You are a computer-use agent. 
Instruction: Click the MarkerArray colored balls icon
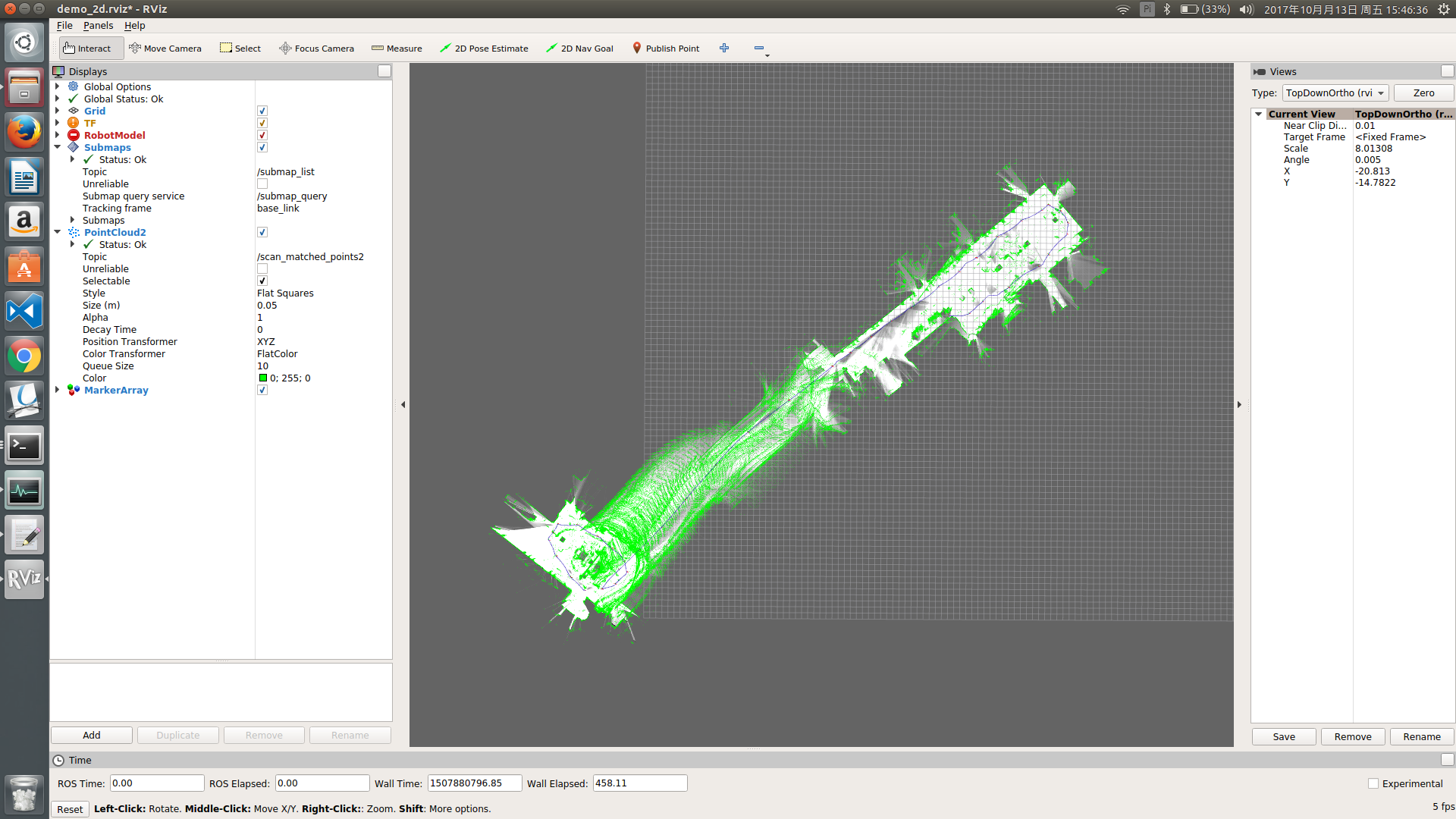tap(74, 390)
